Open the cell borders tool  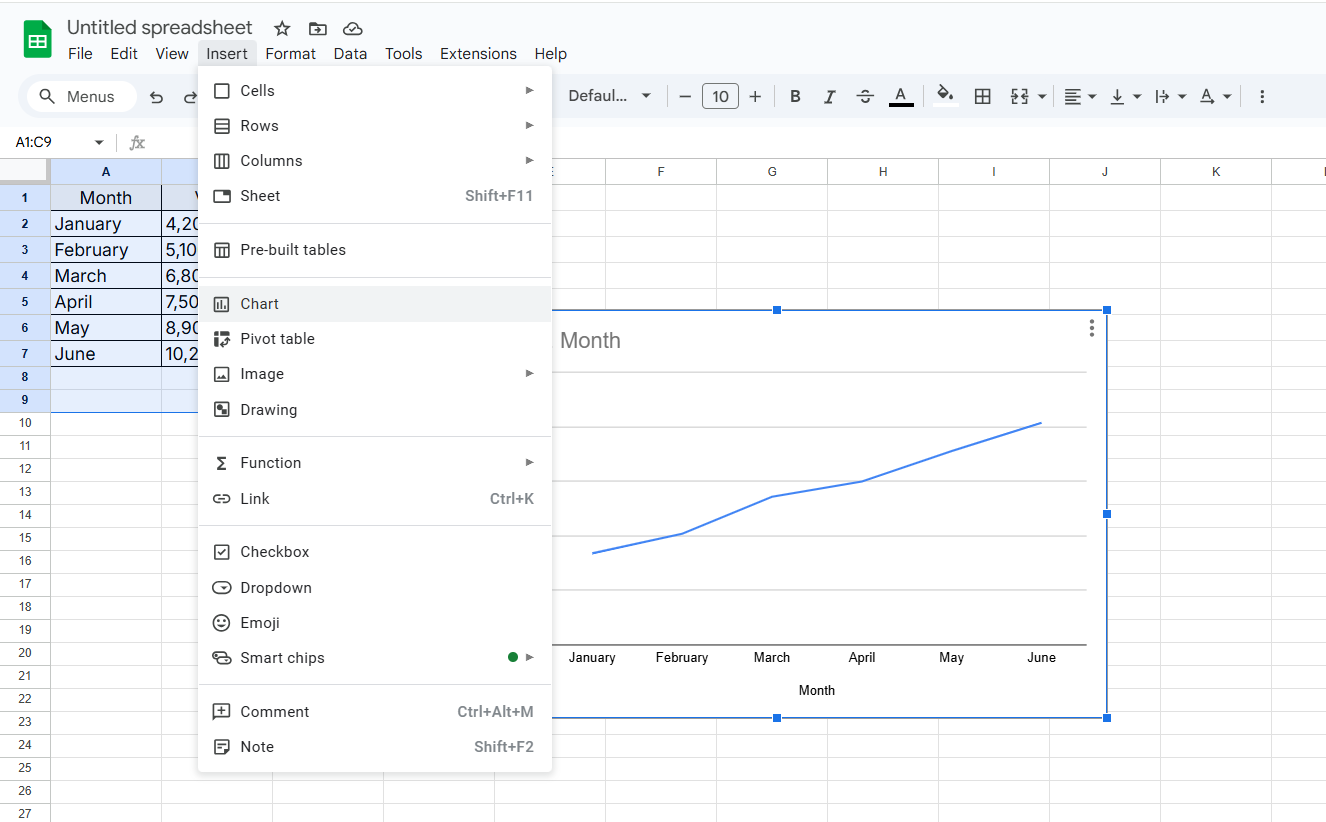click(x=982, y=96)
